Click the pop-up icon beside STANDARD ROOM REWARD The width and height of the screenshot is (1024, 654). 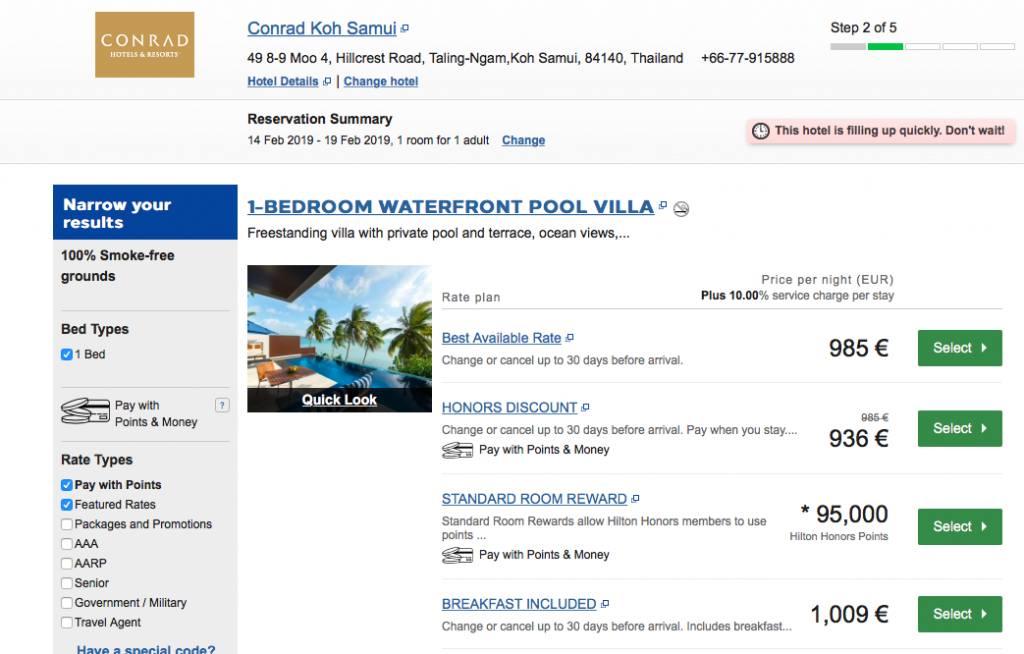pyautogui.click(x=636, y=499)
